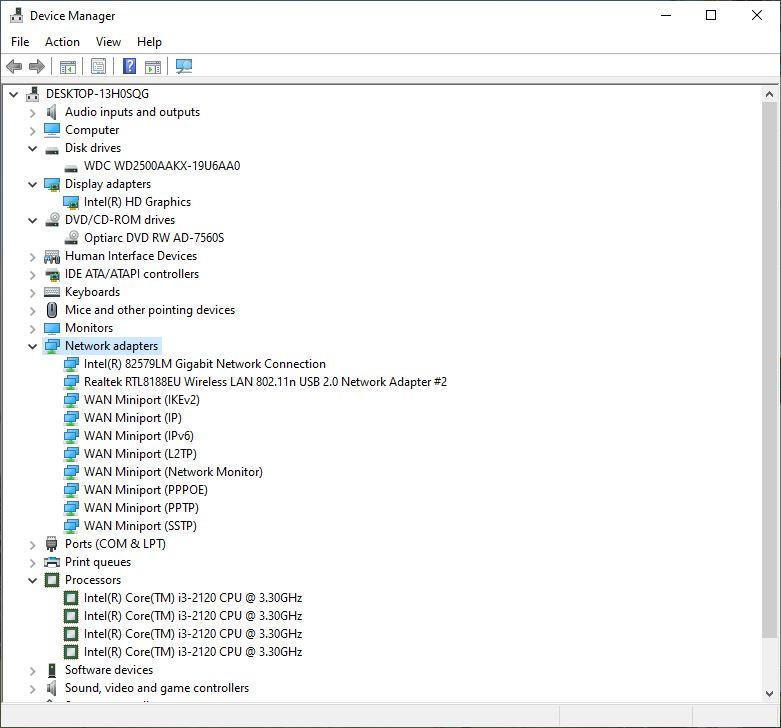Open the Properties toolbar icon

(99, 66)
